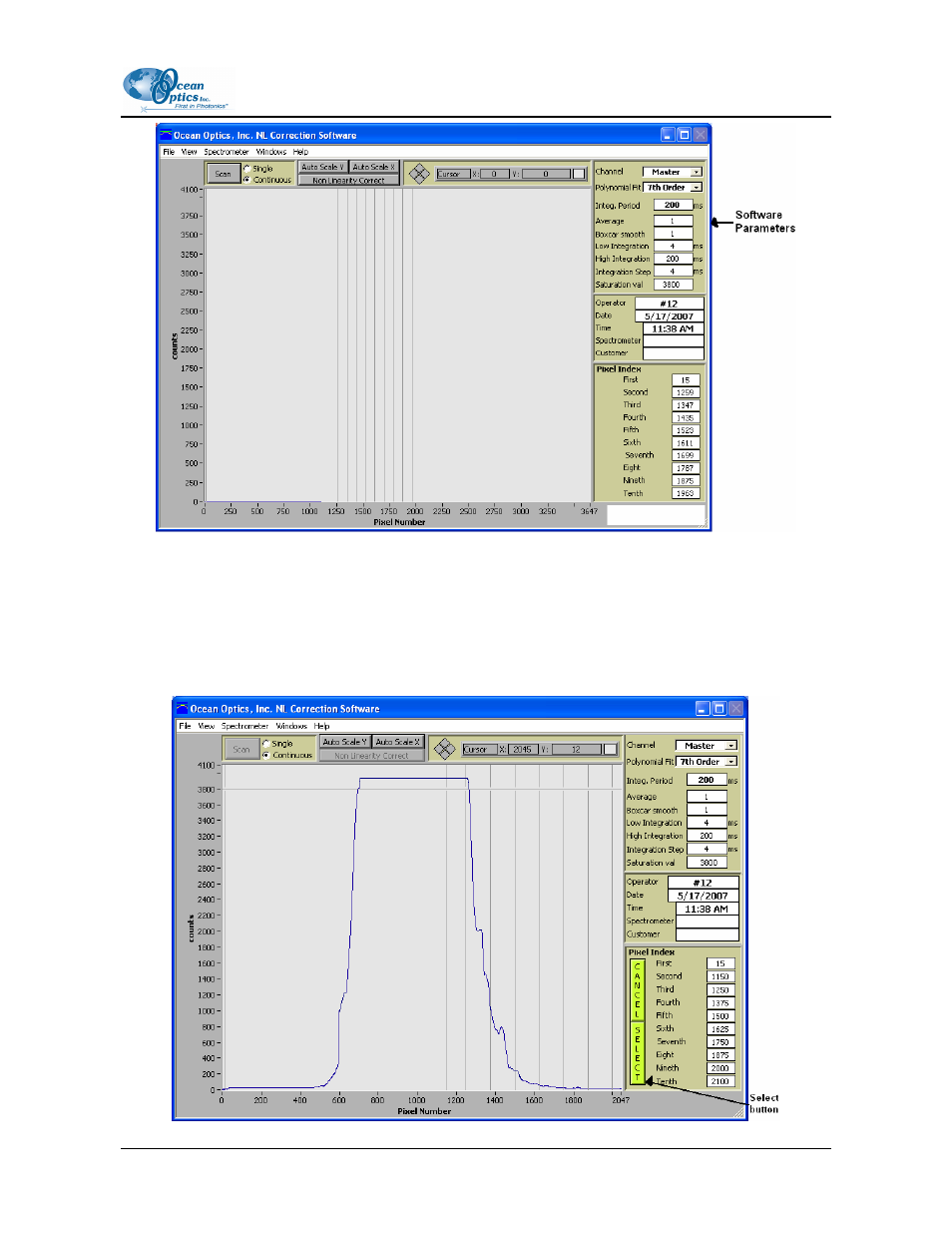Viewport: 952px width, 1233px height.
Task: Click the cursor color box in upper window
Action: (579, 174)
